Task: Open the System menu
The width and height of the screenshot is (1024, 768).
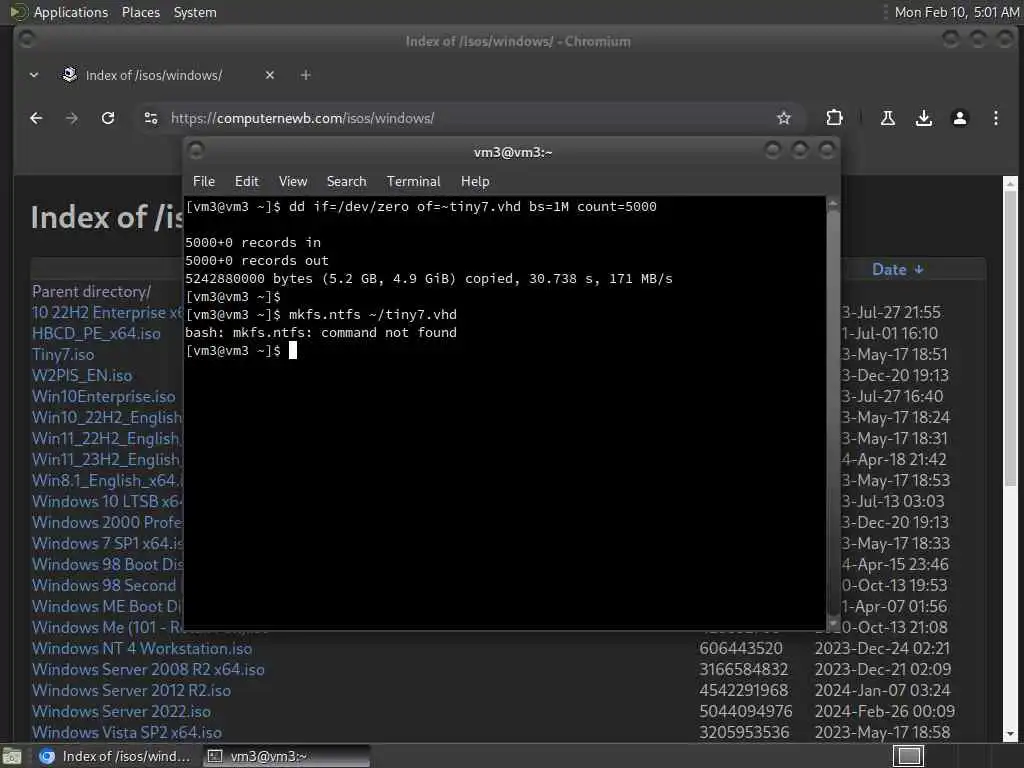Action: [x=195, y=12]
